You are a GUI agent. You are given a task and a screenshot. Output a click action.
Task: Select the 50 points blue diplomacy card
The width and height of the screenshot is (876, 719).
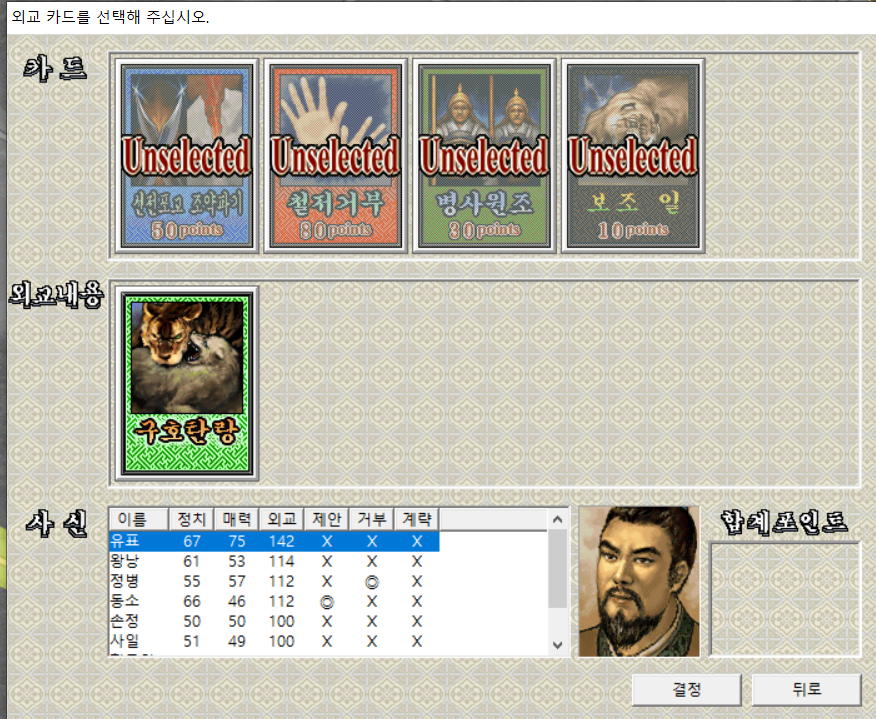[187, 156]
